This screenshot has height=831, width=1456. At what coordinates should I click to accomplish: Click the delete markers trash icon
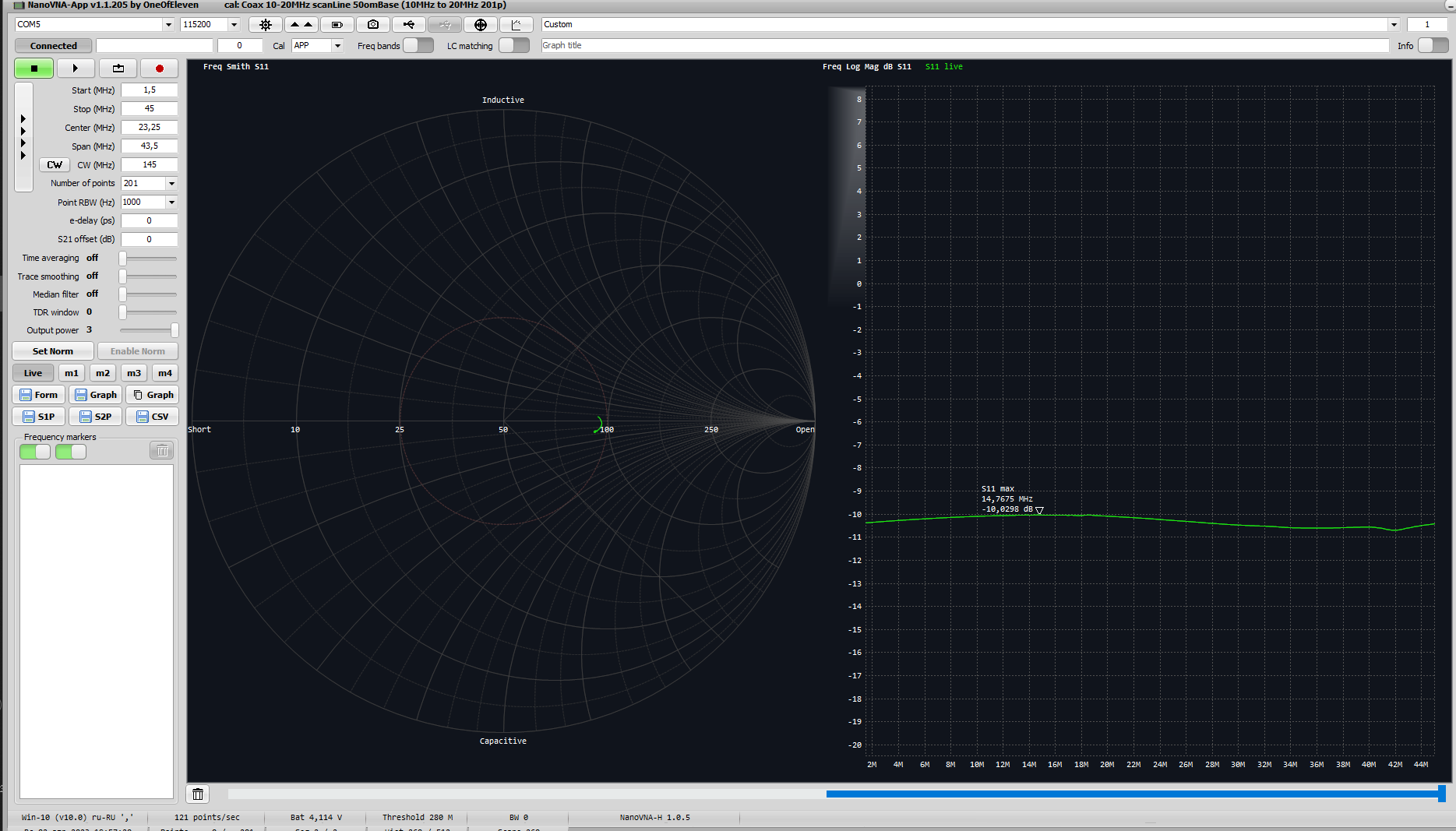[x=162, y=449]
